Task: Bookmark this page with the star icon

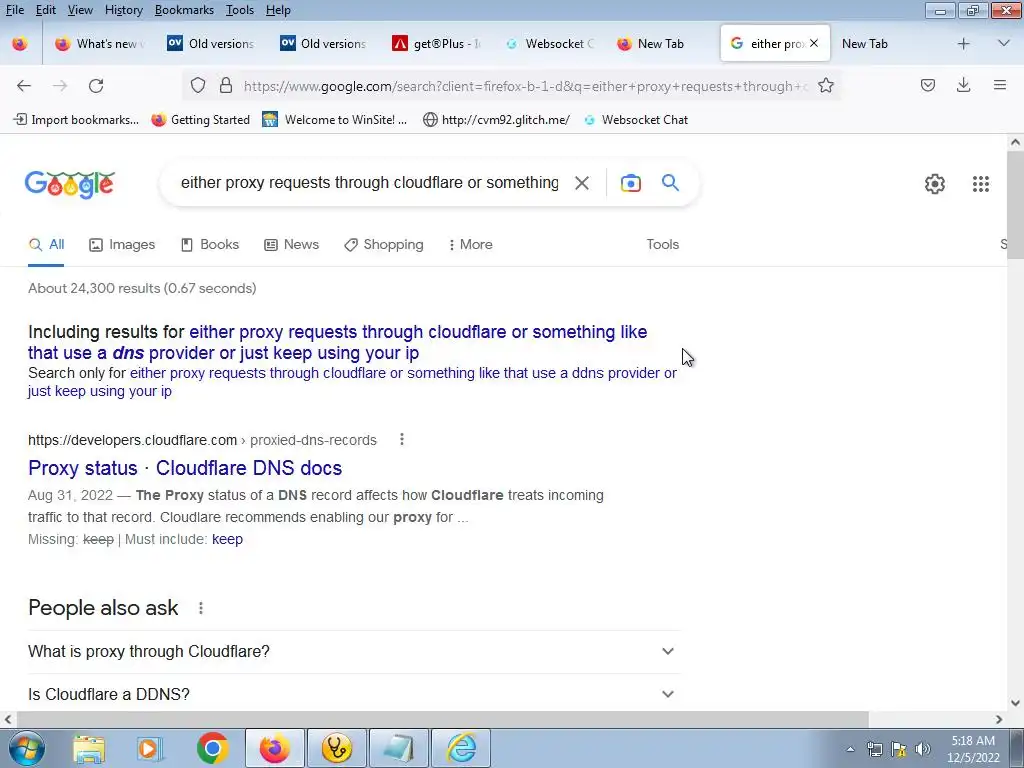Action: [x=826, y=86]
